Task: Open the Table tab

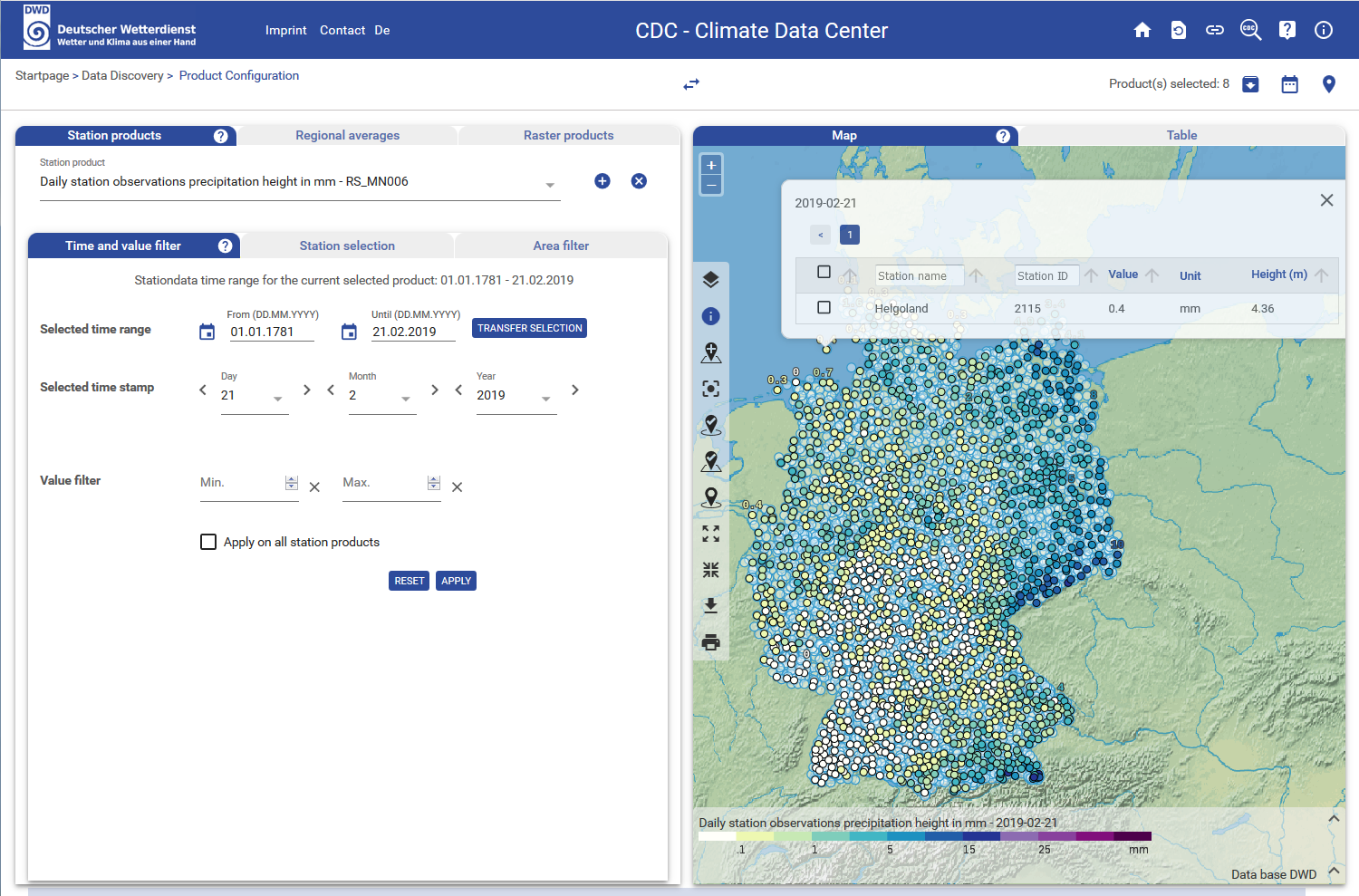Action: click(x=1181, y=135)
